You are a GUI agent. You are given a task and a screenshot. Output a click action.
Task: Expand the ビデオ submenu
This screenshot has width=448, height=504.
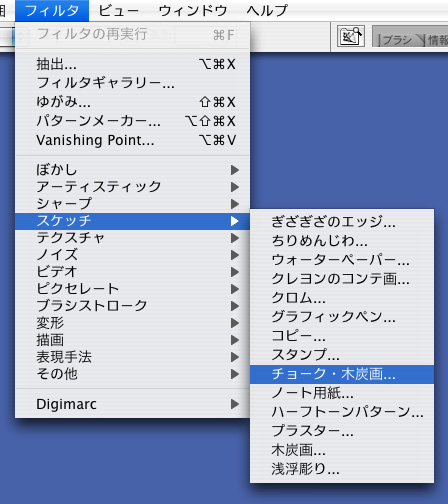pyautogui.click(x=132, y=272)
